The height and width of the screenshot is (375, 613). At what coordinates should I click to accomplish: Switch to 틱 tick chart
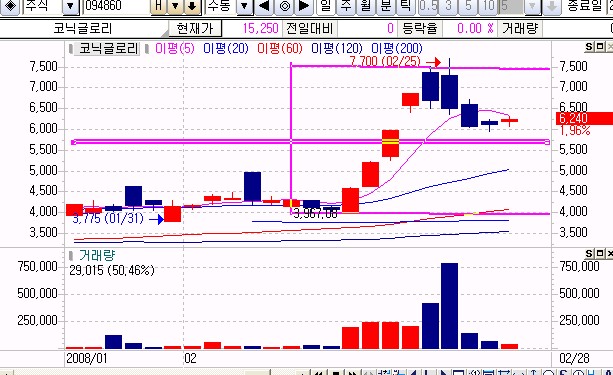405,6
